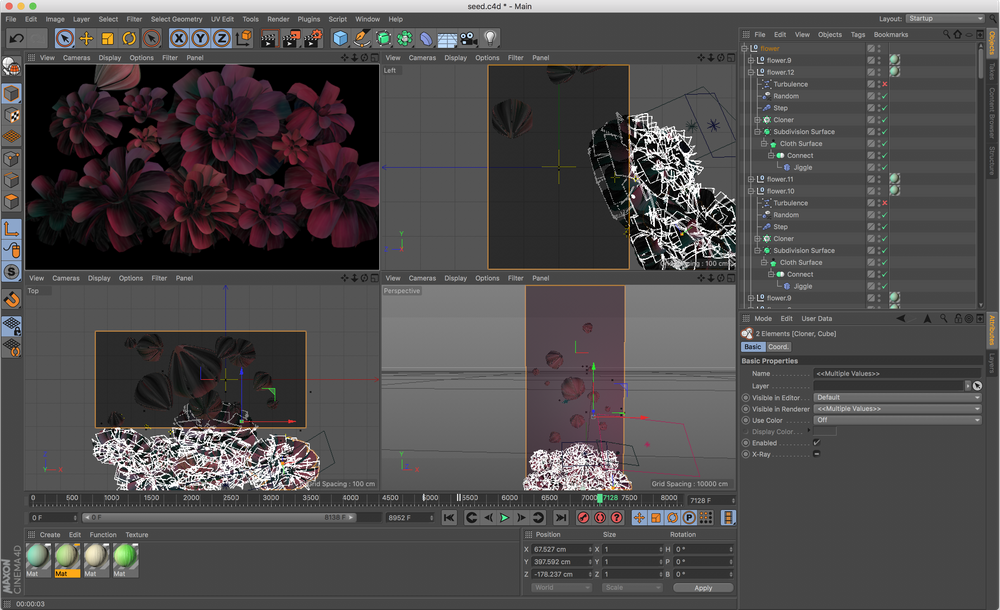1000x610 pixels.
Task: Open Edit Render Settings gear clapboard
Action: point(312,38)
